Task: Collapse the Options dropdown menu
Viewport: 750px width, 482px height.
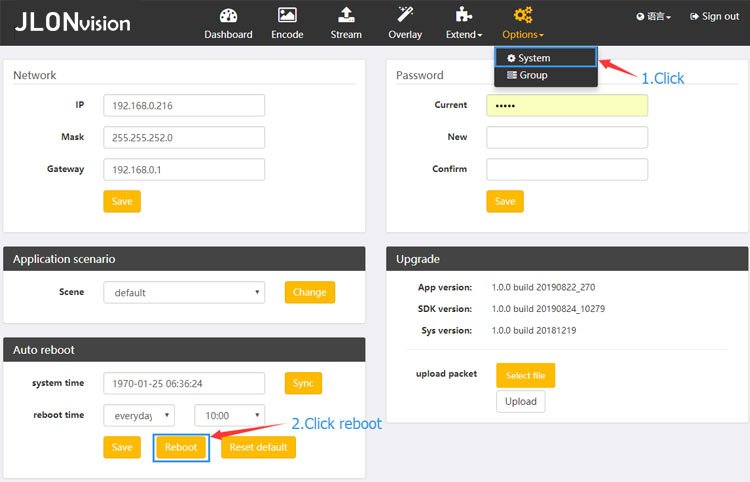Action: [523, 34]
